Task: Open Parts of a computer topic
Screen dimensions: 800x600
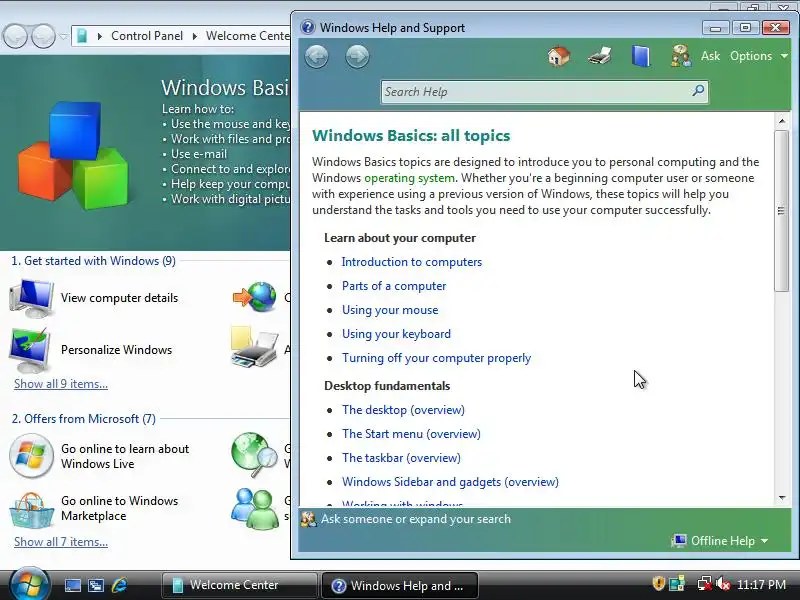Action: [x=394, y=286]
